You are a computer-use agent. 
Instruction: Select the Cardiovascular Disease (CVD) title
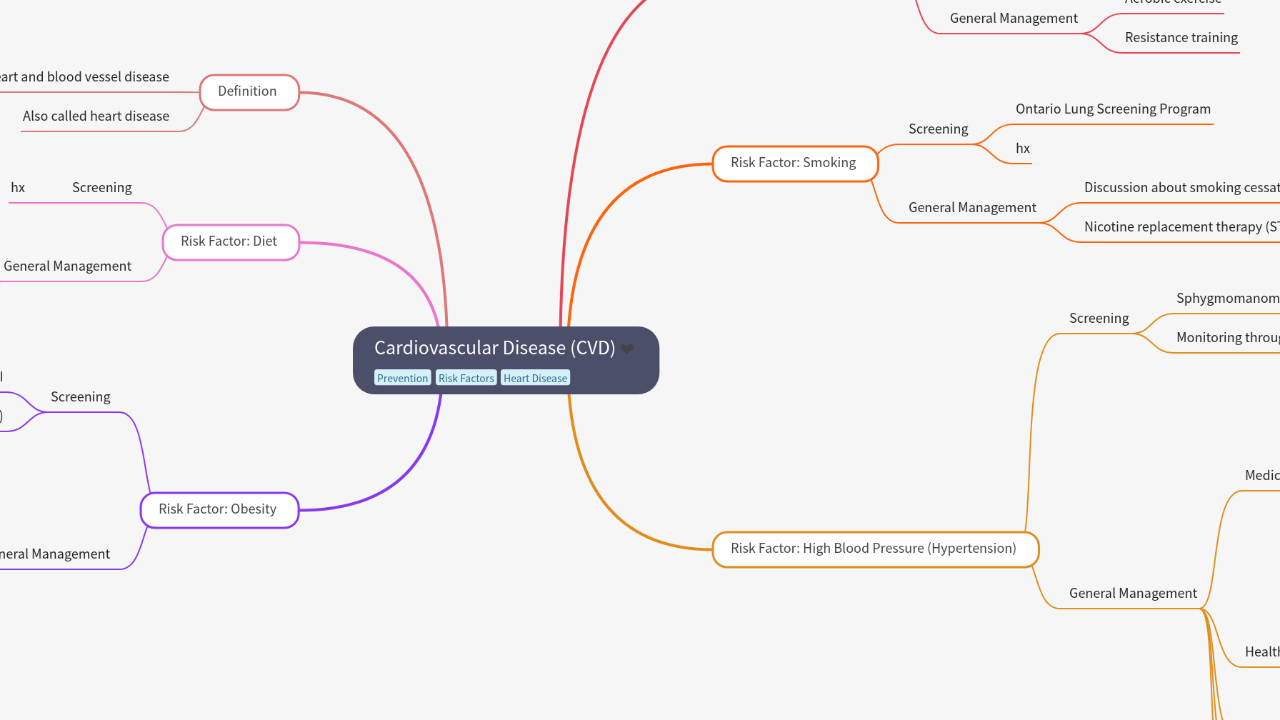click(x=494, y=348)
